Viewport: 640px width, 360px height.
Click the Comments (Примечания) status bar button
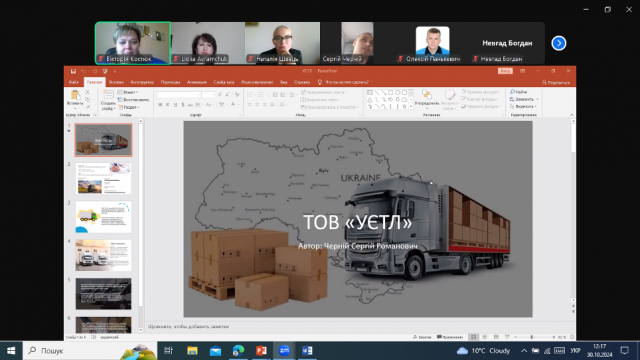450,337
